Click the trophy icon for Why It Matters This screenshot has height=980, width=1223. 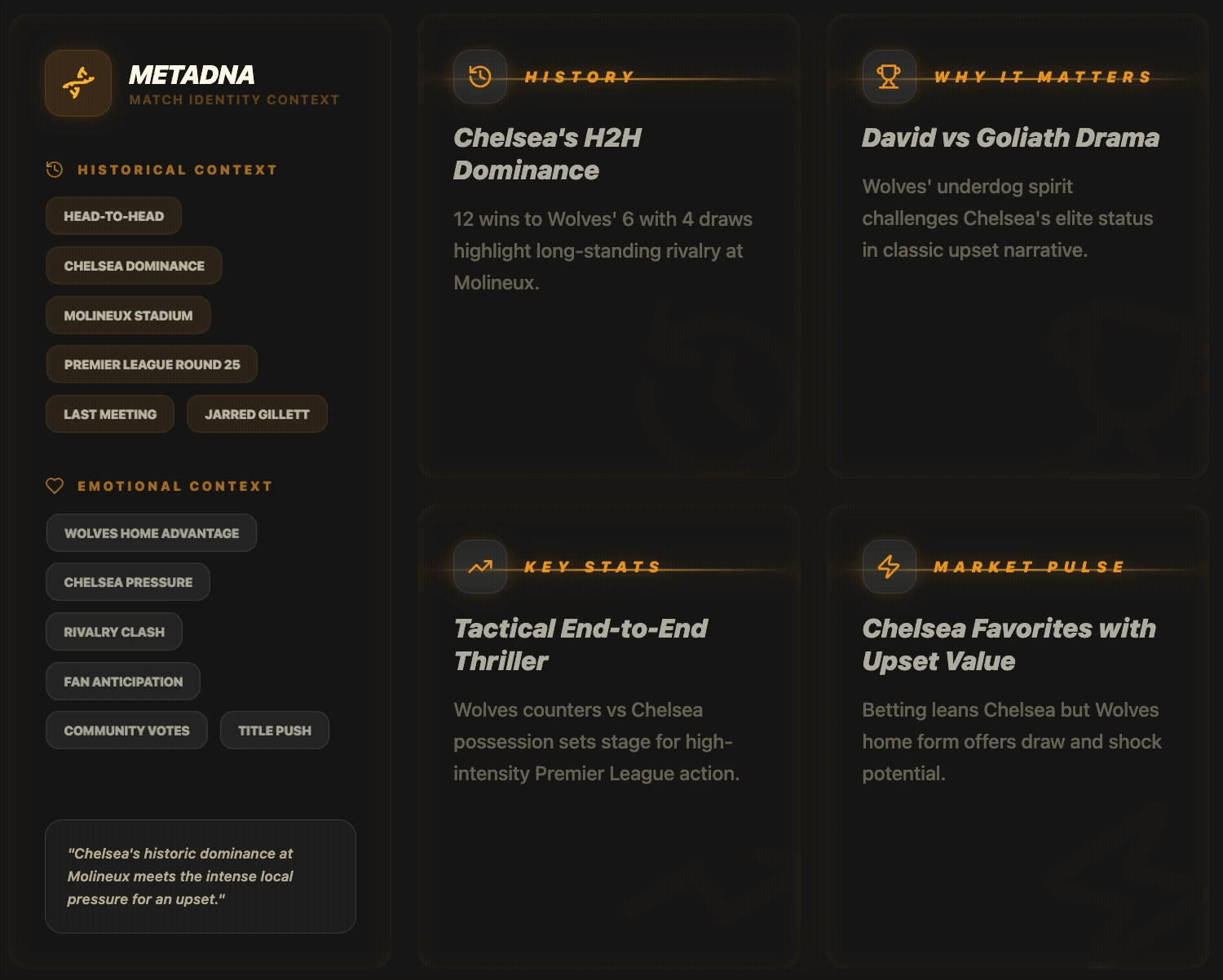click(889, 77)
